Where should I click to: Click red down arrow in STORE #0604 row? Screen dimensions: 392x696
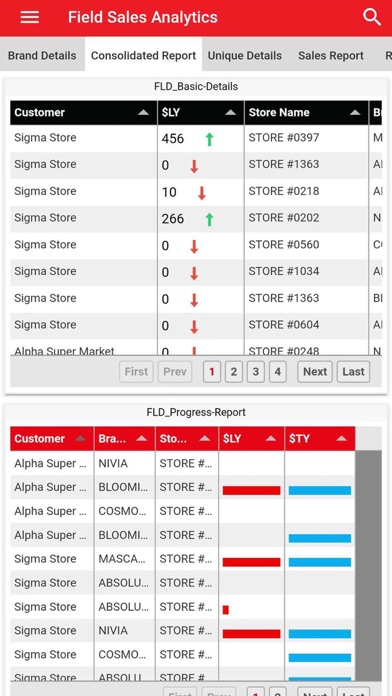[194, 326]
